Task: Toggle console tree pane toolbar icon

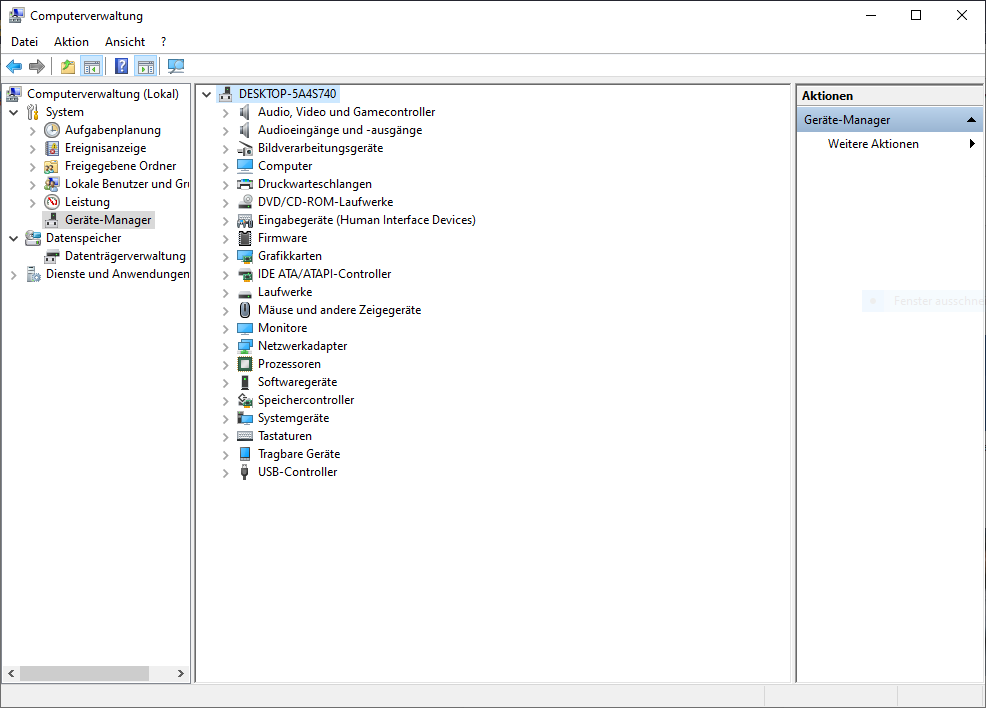Action: pos(92,66)
